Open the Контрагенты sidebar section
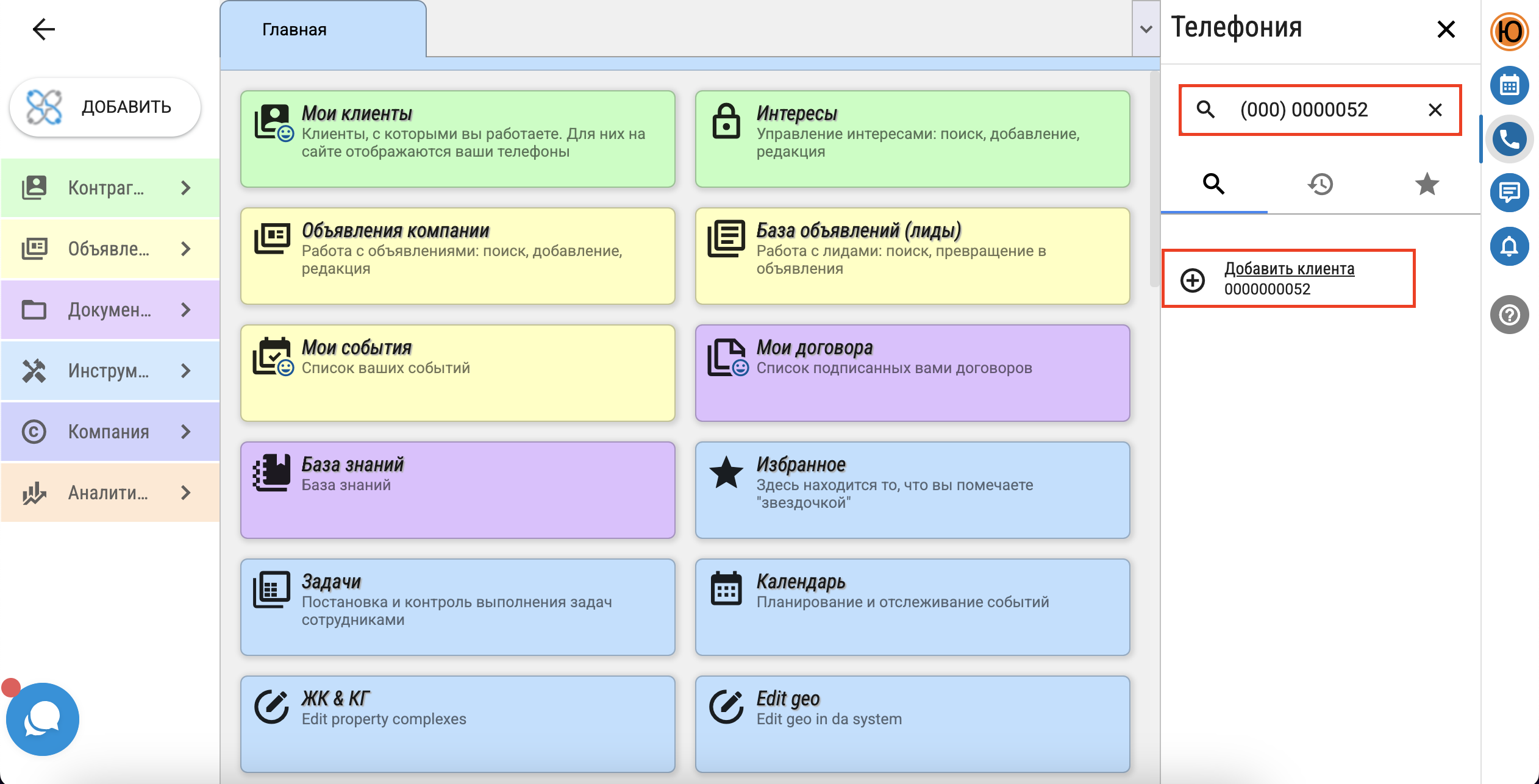1539x784 pixels. 110,188
